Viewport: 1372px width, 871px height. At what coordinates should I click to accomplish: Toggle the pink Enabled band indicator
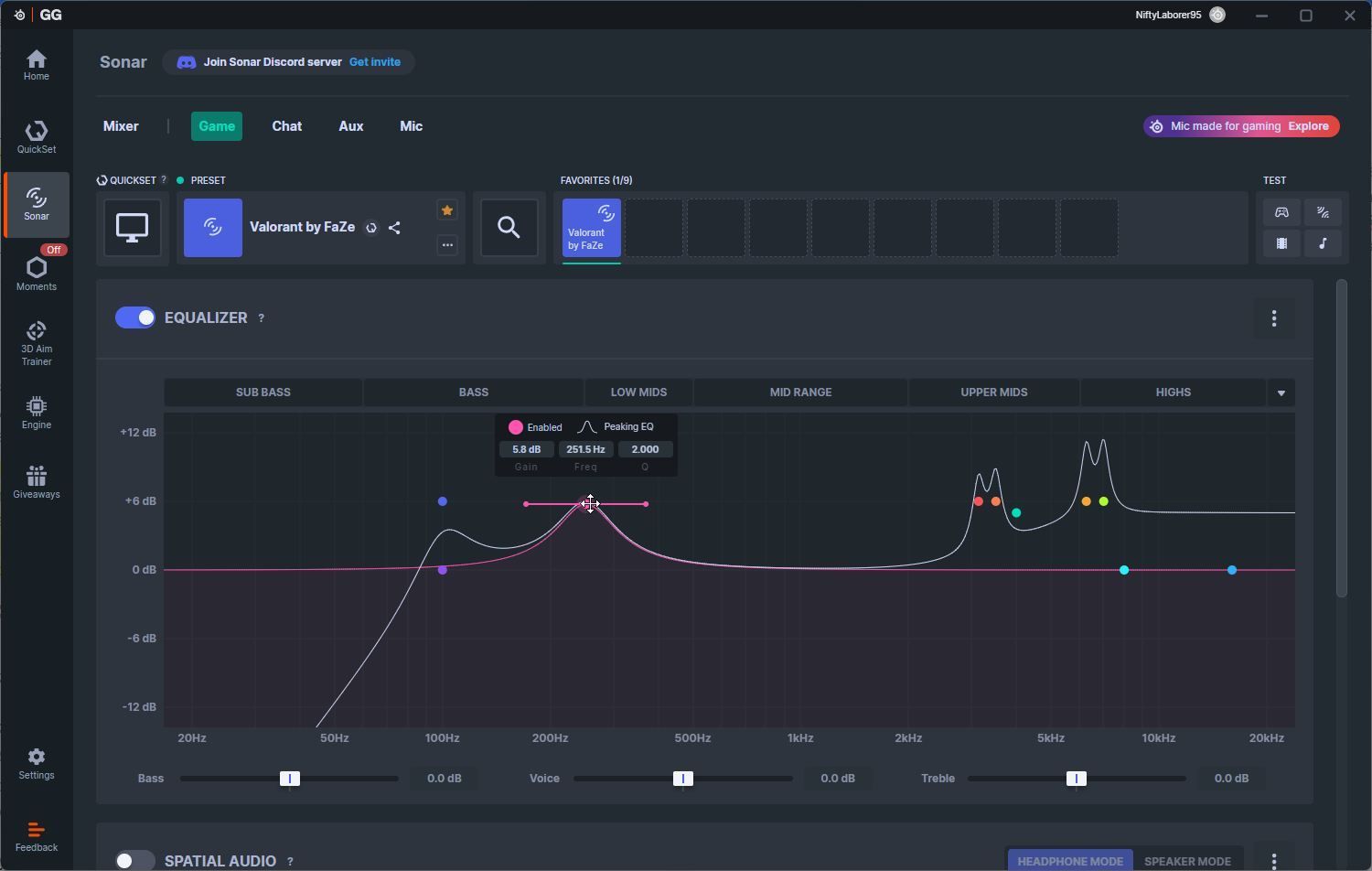tap(516, 427)
